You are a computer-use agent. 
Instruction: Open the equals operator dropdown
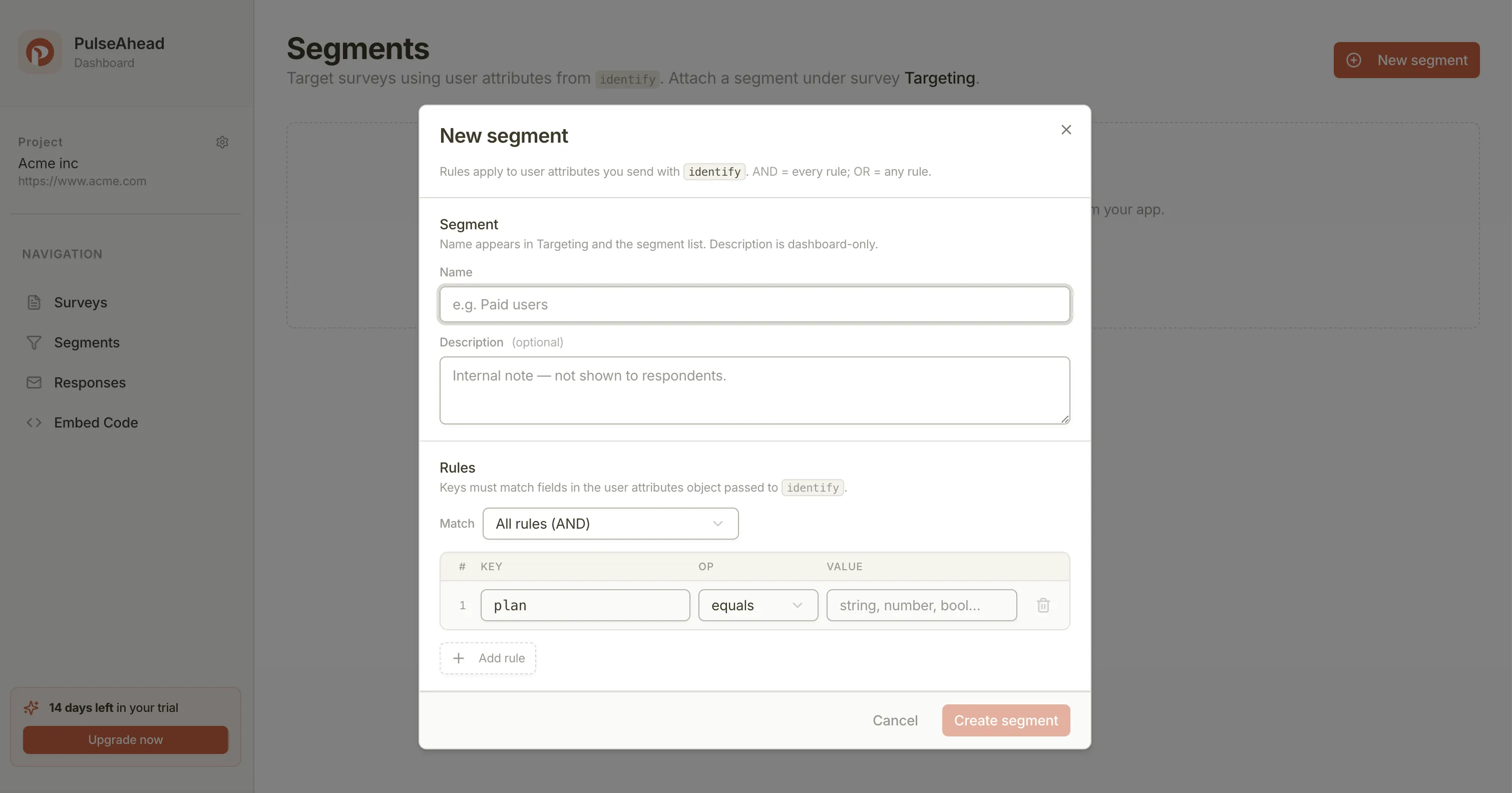tap(758, 605)
